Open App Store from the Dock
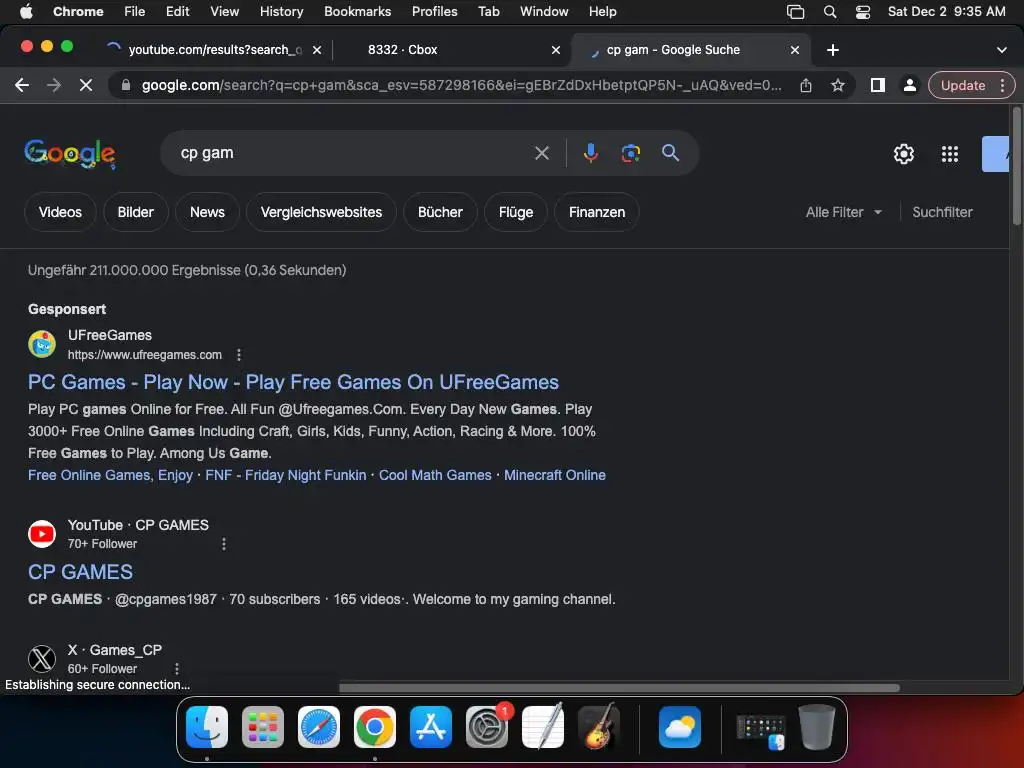 431,727
